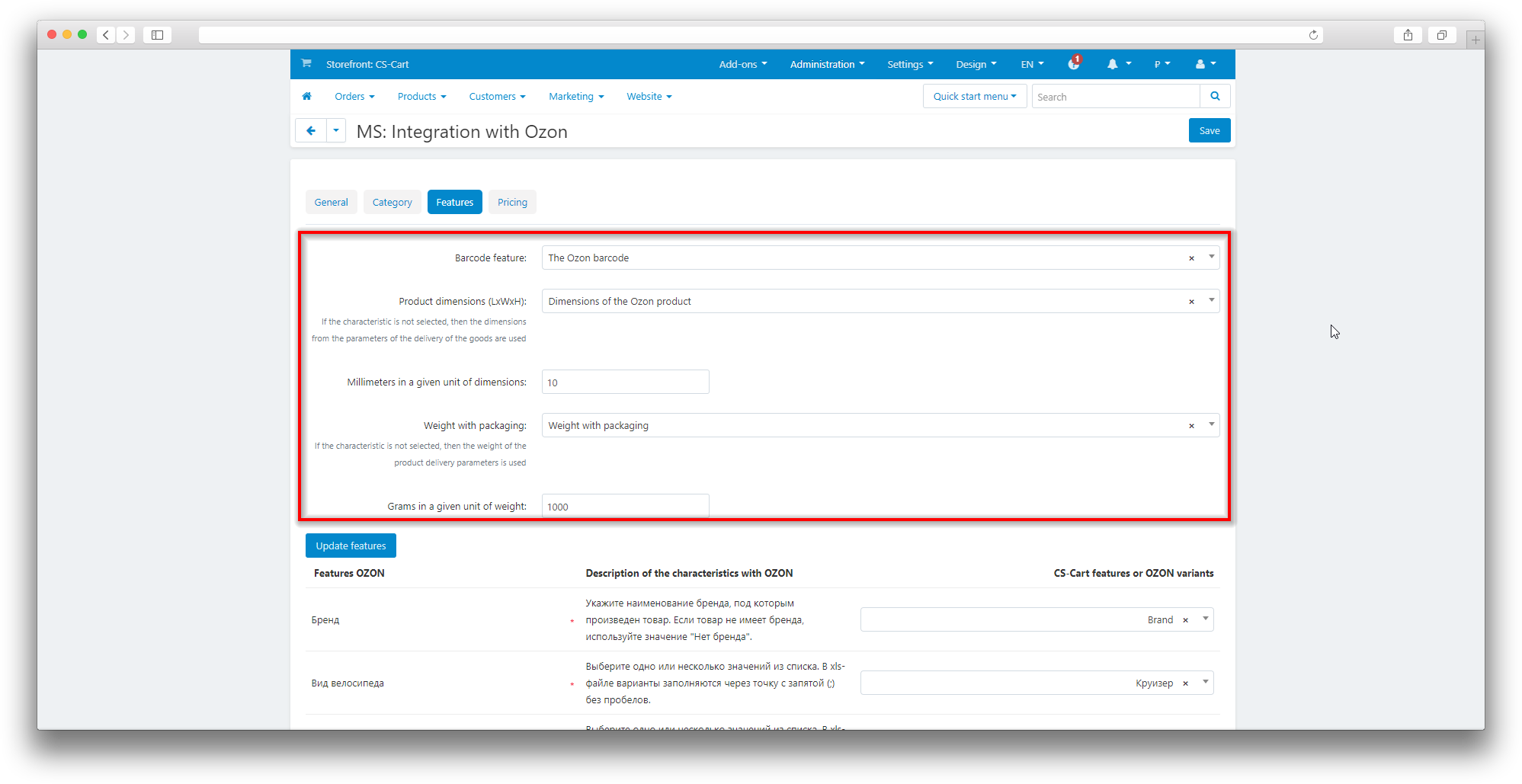Remove the Brand value for Бренд
Image resolution: width=1522 pixels, height=784 pixels.
pos(1185,620)
